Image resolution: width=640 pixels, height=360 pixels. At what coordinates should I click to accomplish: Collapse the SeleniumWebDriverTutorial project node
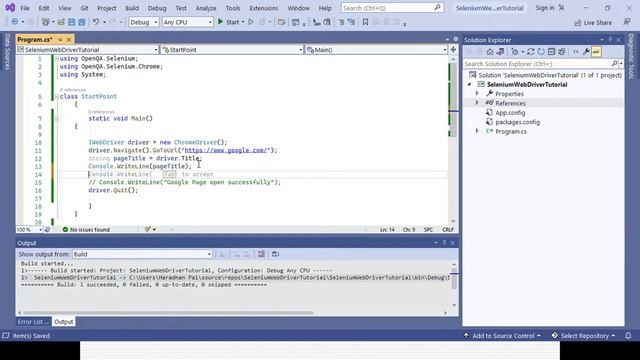[469, 84]
